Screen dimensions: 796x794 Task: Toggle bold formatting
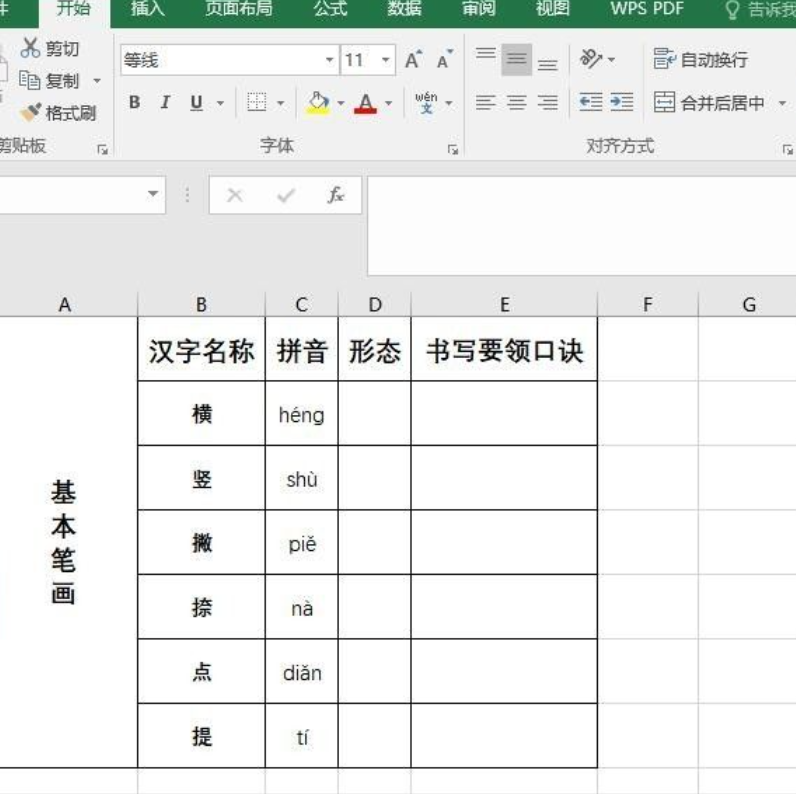pyautogui.click(x=135, y=102)
